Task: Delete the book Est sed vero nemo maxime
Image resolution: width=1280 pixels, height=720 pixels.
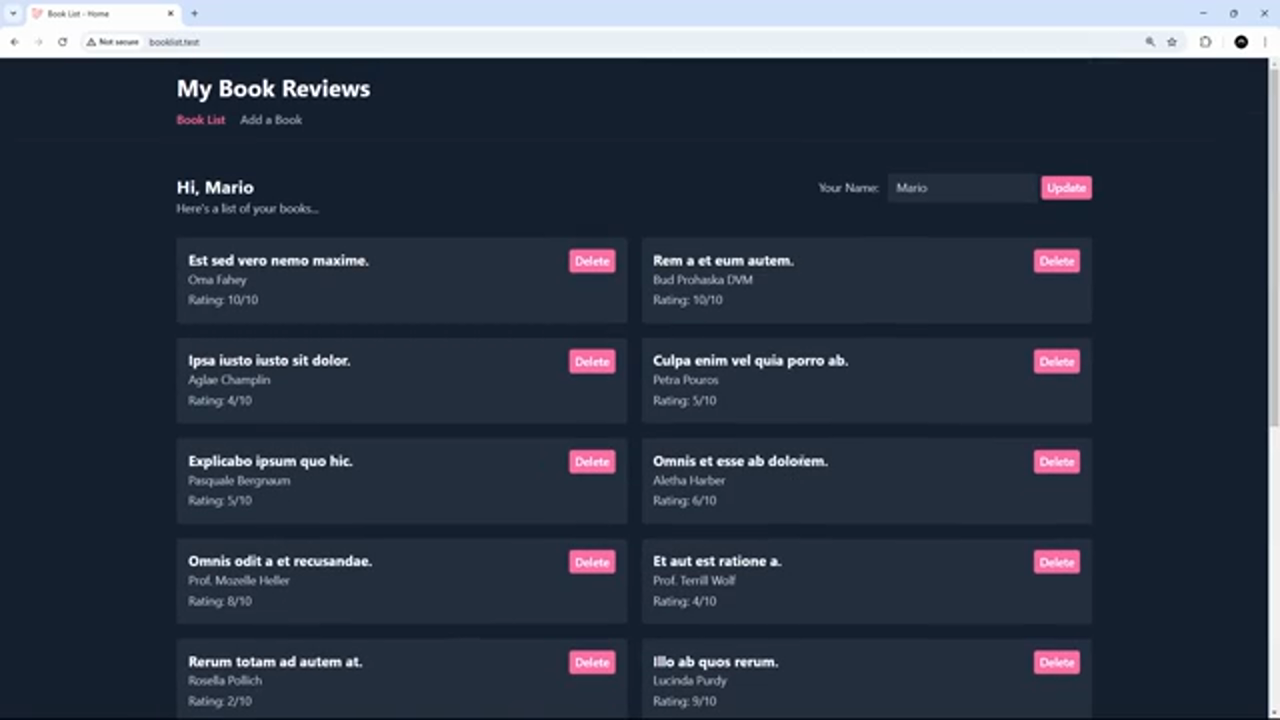Action: [592, 261]
